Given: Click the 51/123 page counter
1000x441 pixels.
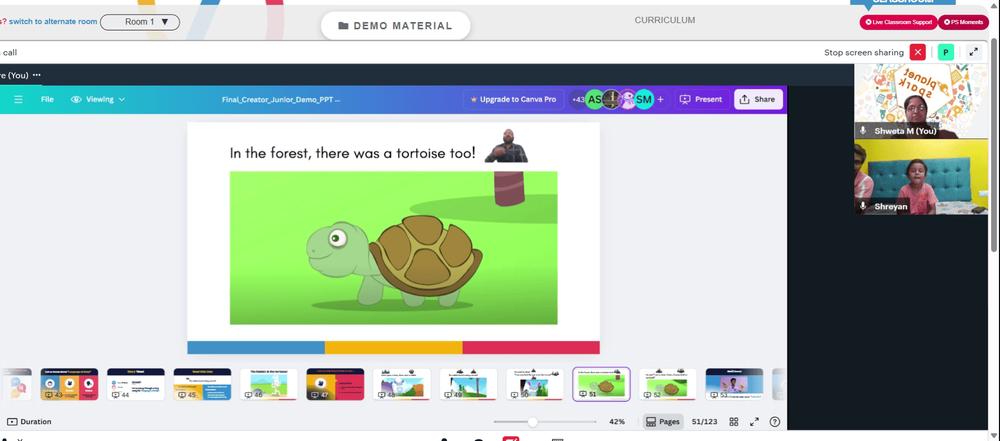Looking at the screenshot, I should [705, 422].
